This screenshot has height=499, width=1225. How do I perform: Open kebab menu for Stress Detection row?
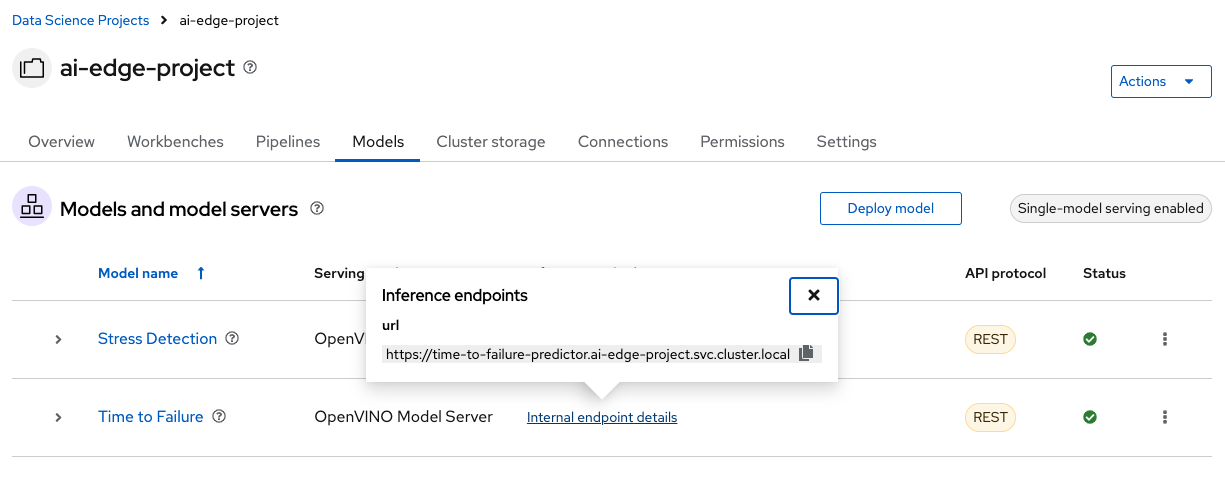(1165, 339)
